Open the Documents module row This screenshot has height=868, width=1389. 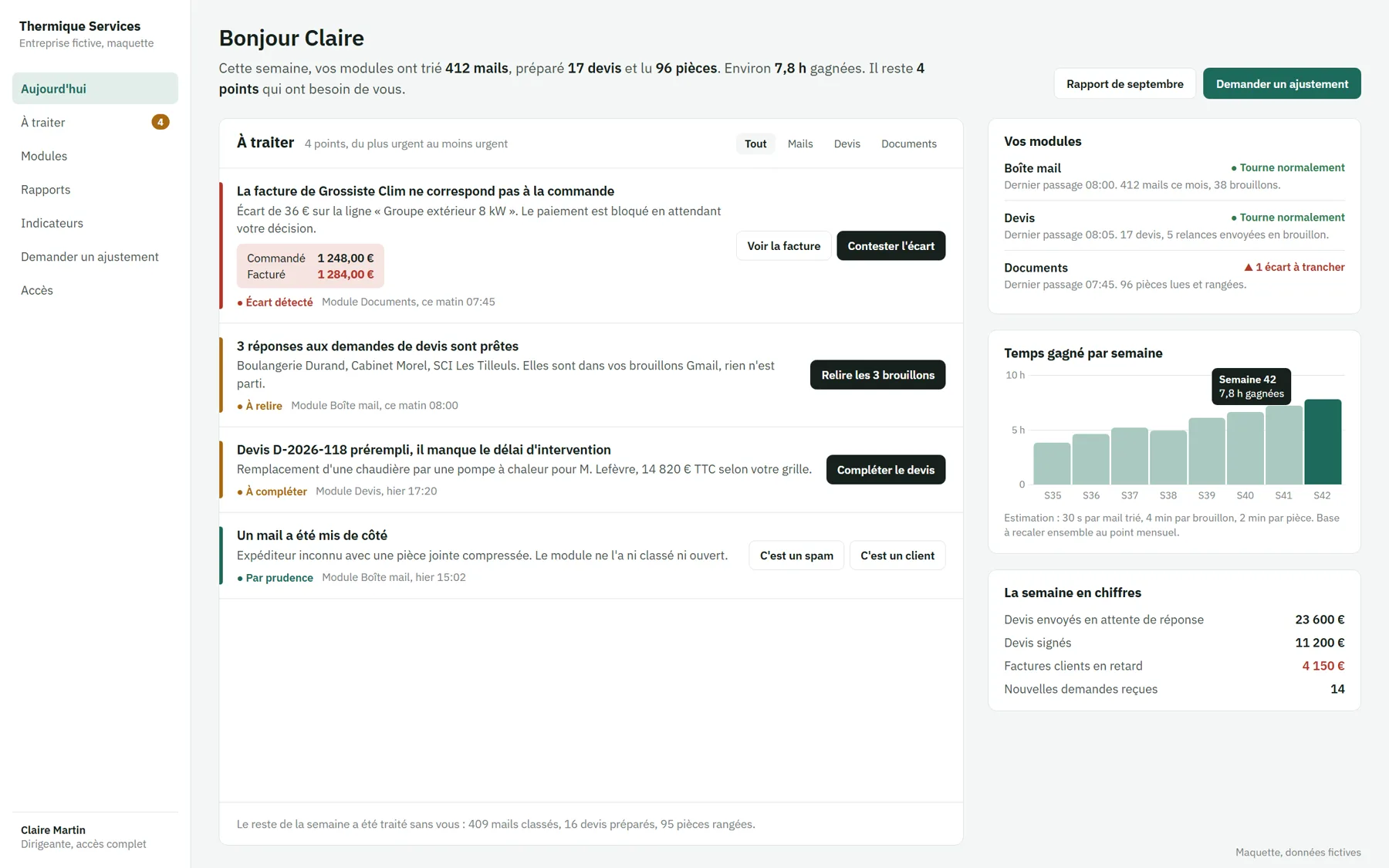pyautogui.click(x=1174, y=275)
